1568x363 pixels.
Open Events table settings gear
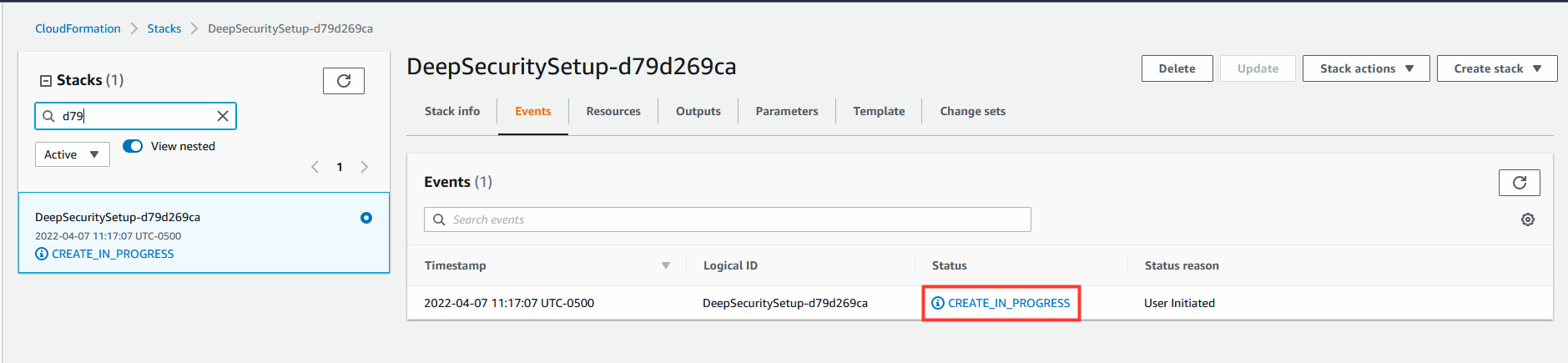(1527, 219)
